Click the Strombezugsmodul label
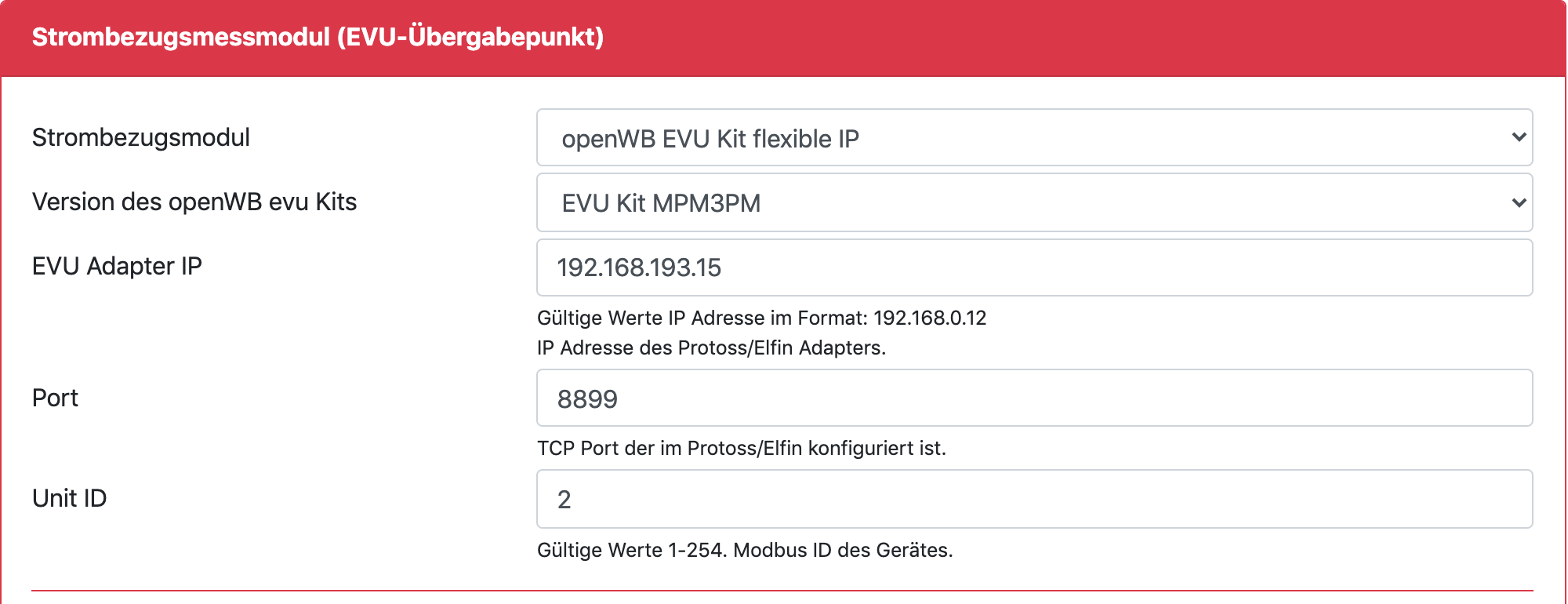1568x604 pixels. click(141, 138)
